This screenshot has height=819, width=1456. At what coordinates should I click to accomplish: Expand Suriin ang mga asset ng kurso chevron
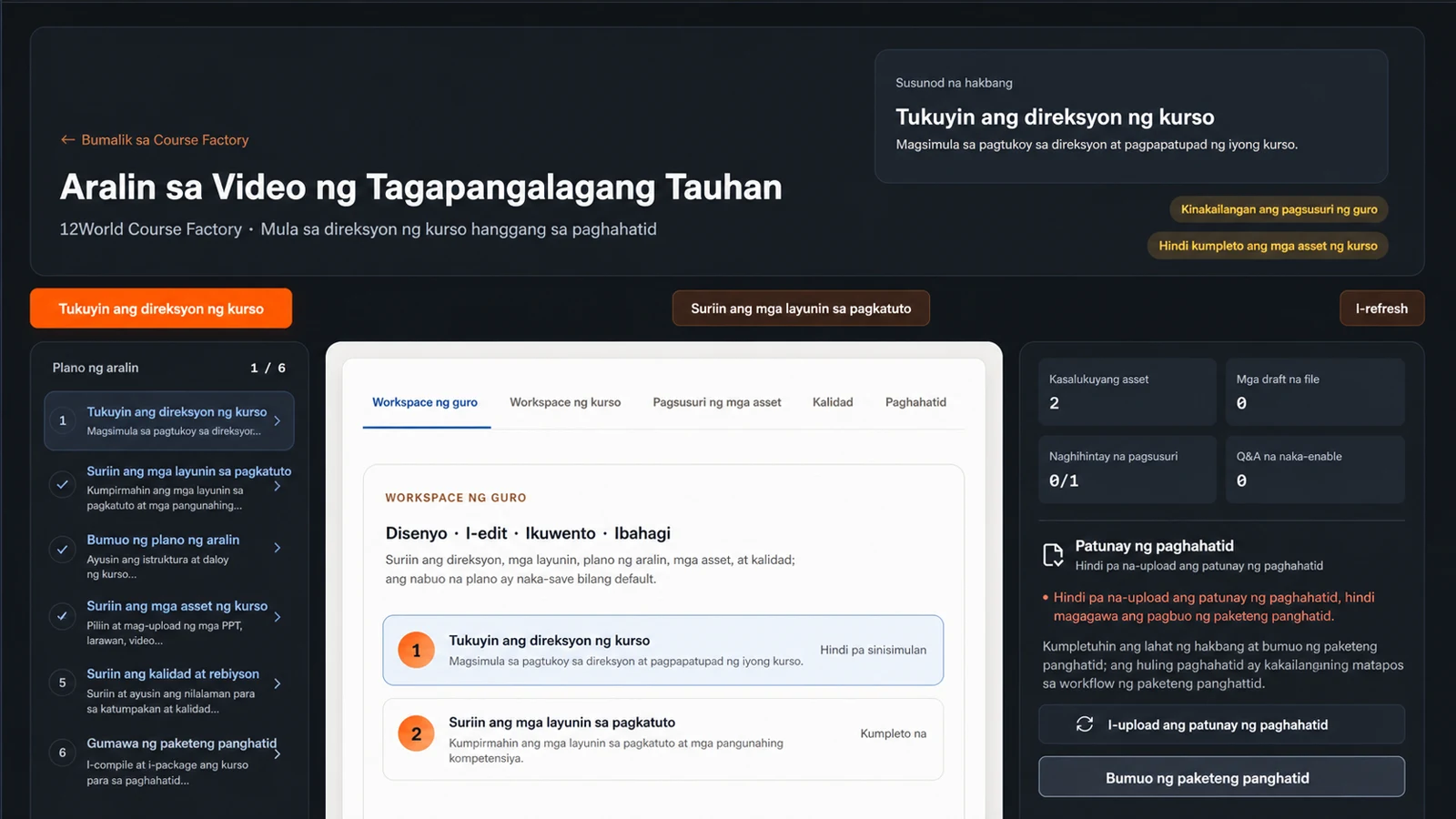[x=278, y=617]
